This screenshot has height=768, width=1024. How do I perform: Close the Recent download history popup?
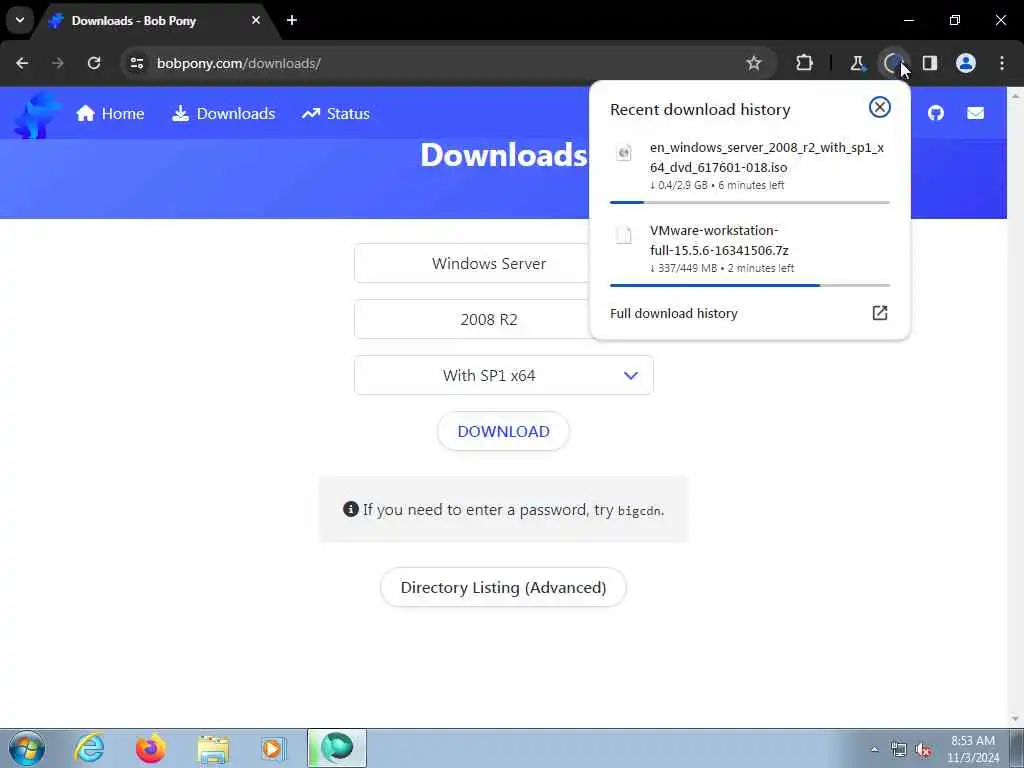(880, 107)
